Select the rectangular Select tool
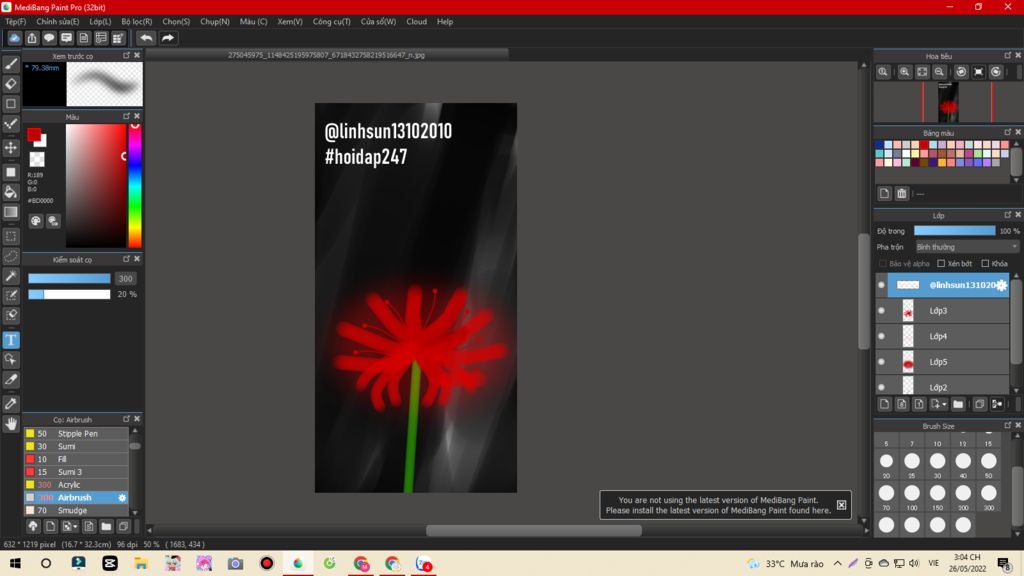 pyautogui.click(x=11, y=236)
